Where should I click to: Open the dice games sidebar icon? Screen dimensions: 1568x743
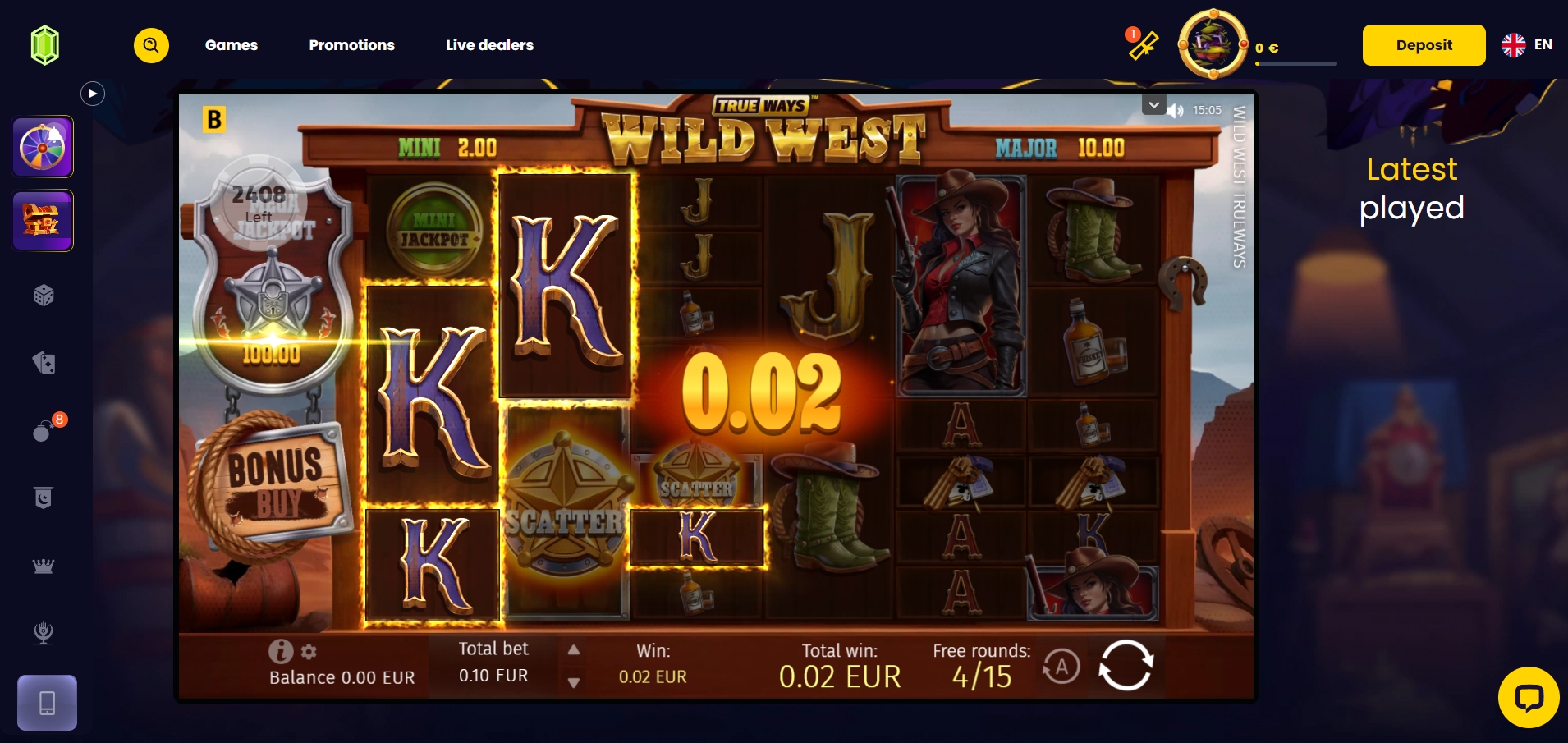point(44,296)
